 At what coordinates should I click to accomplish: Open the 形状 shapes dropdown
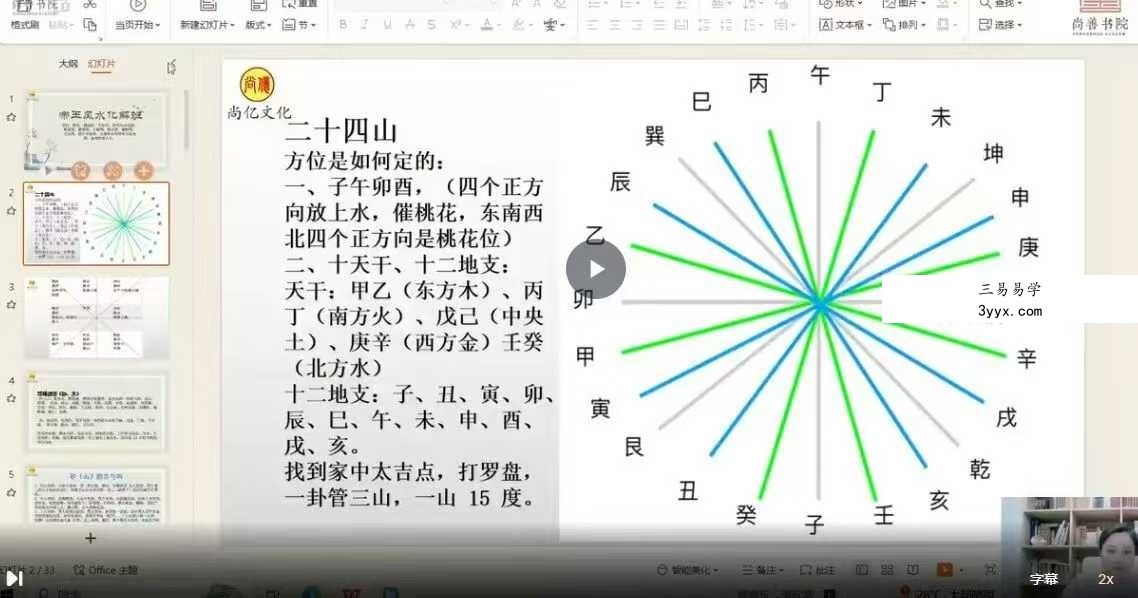point(840,4)
